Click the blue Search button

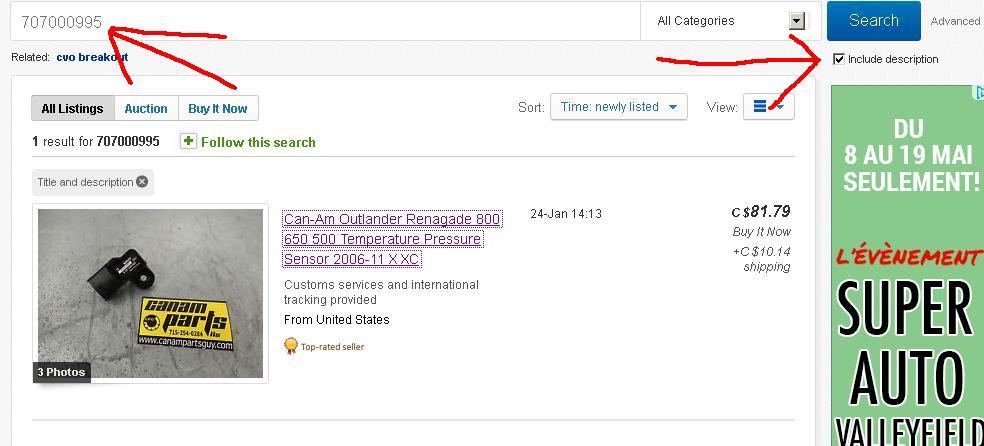(x=874, y=21)
